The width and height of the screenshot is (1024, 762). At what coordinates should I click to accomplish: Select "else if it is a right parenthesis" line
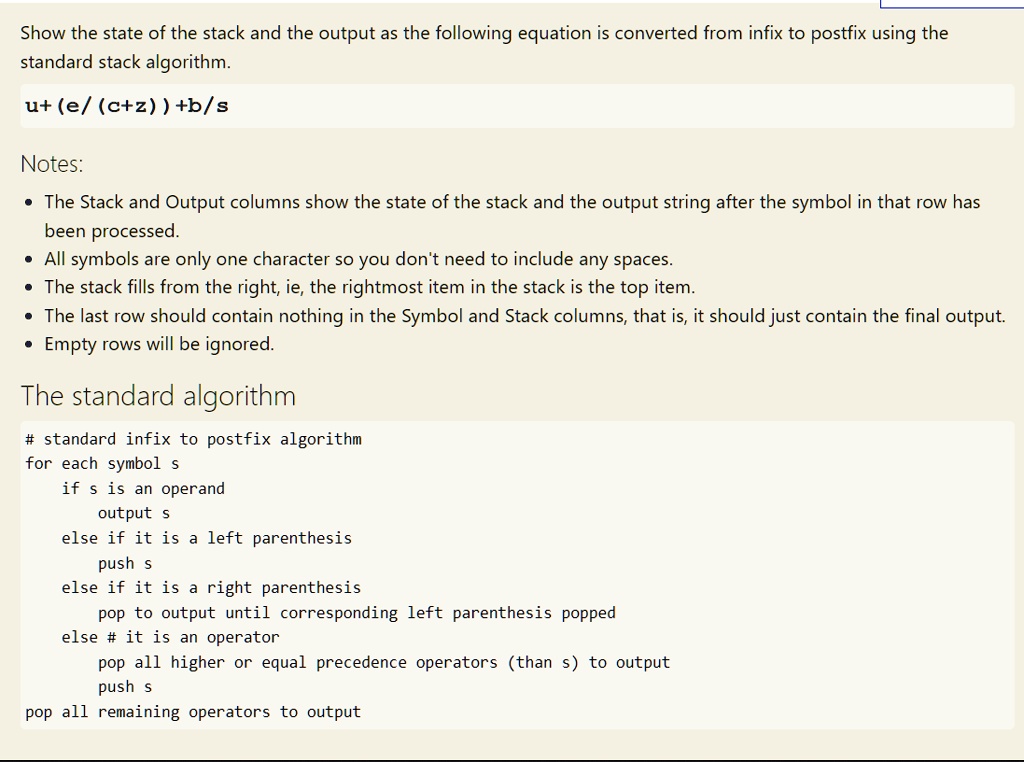pyautogui.click(x=211, y=588)
